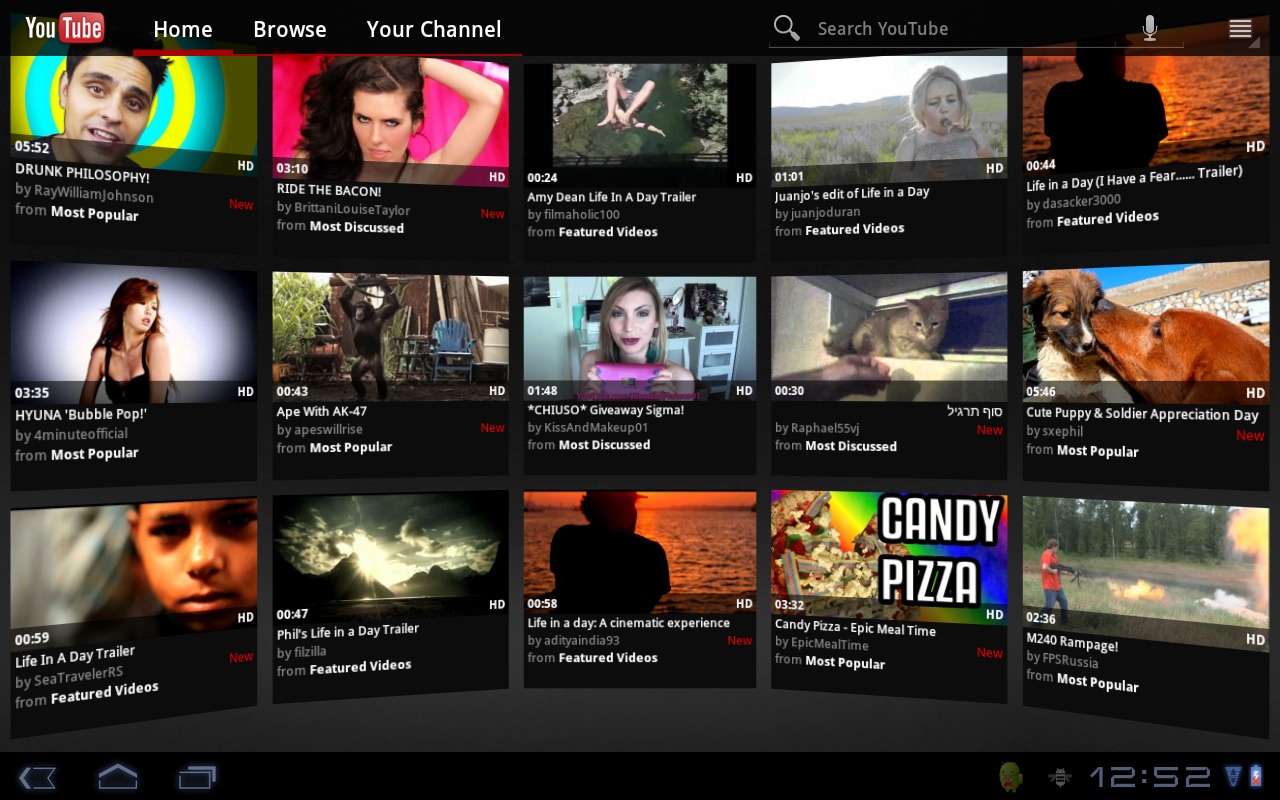Open the cat video thumbnail by Raphael55vj
Viewport: 1280px width, 800px height.
pyautogui.click(x=889, y=337)
